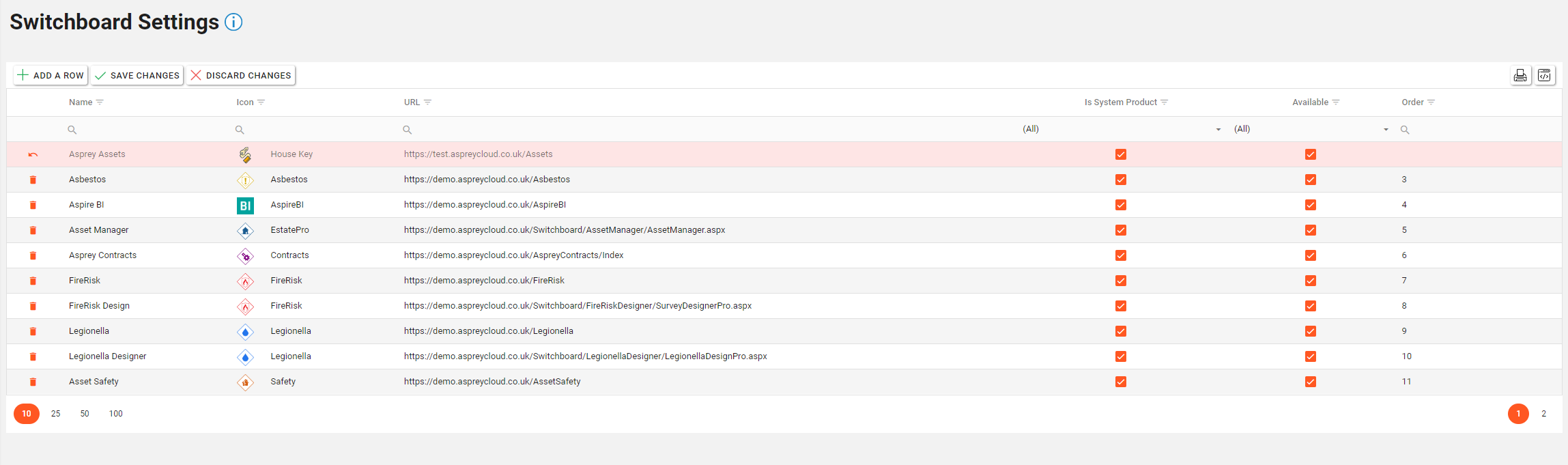Expand the Is System Product filter dropdown
The image size is (1568, 465).
pyautogui.click(x=1218, y=130)
